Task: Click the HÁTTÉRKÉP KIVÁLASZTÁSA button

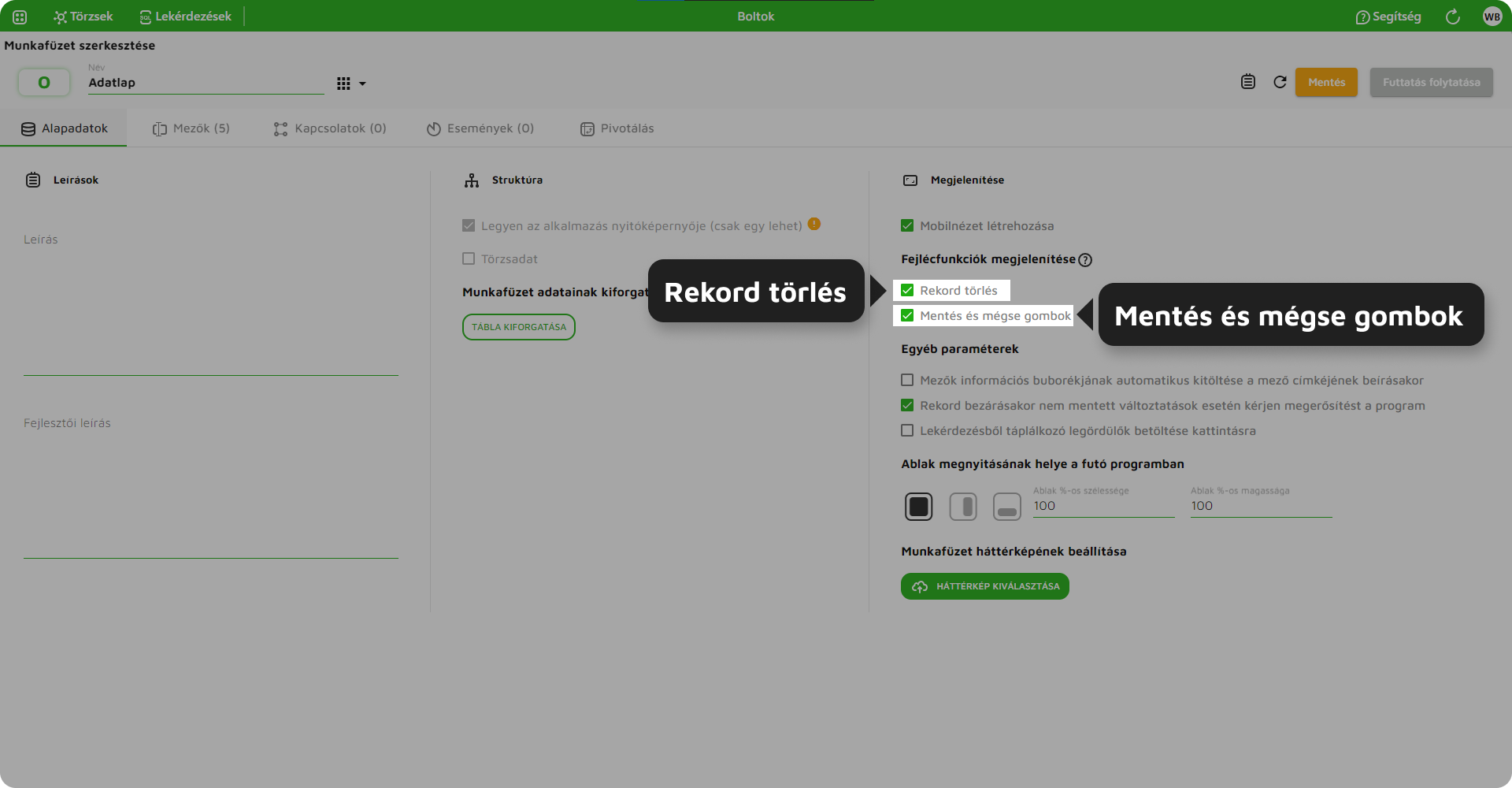Action: point(985,586)
